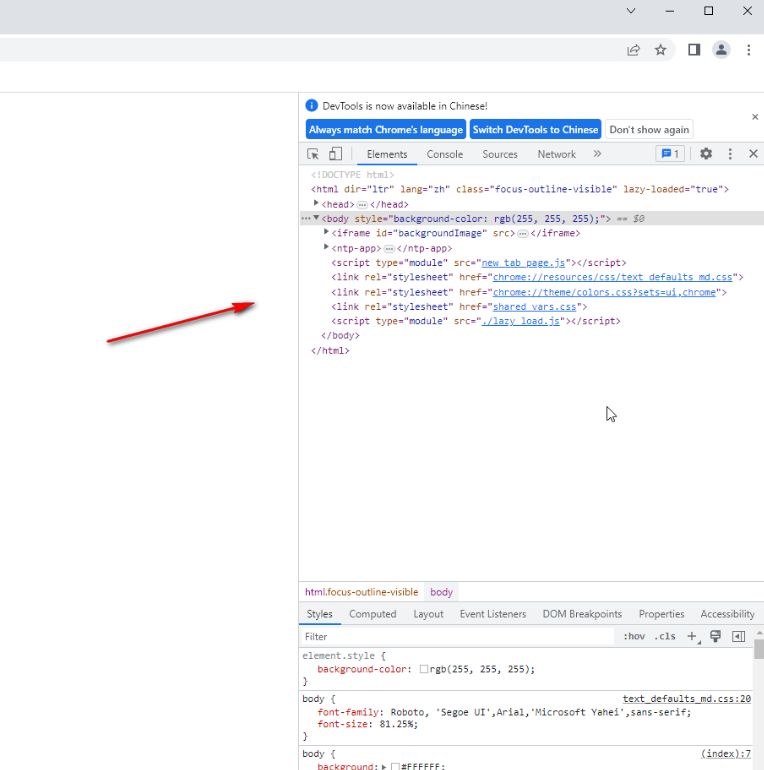Toggle the .cls element classes panel

click(x=665, y=636)
